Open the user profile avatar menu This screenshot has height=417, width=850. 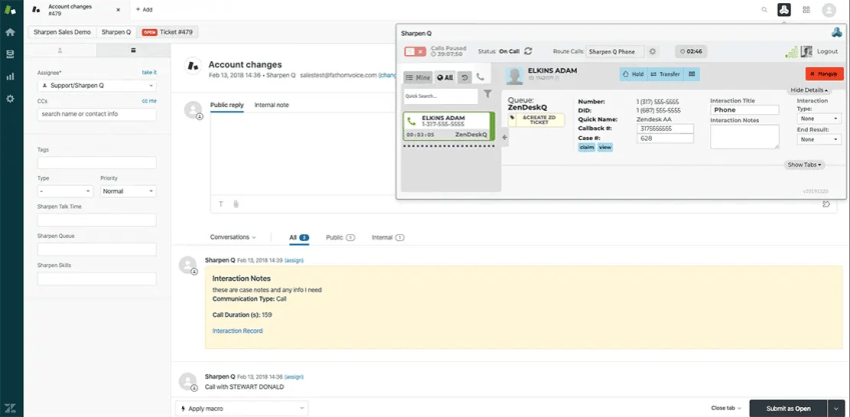[x=829, y=9]
